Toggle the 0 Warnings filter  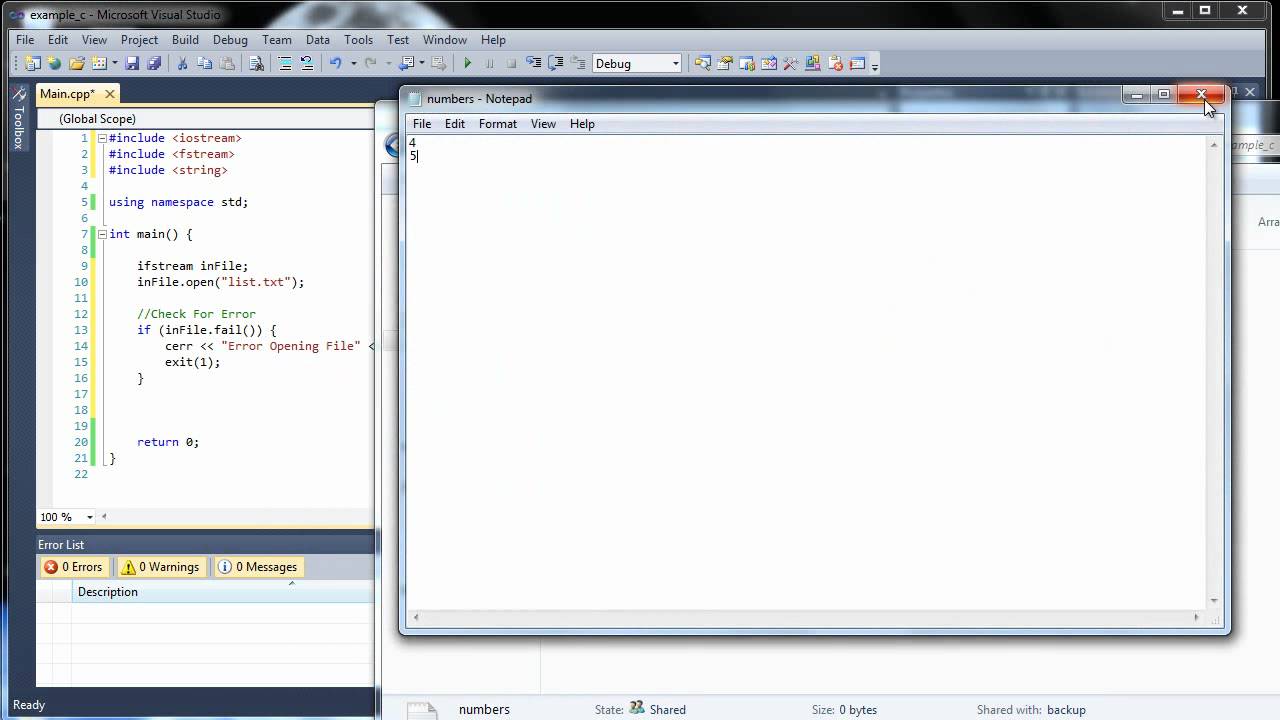(160, 567)
